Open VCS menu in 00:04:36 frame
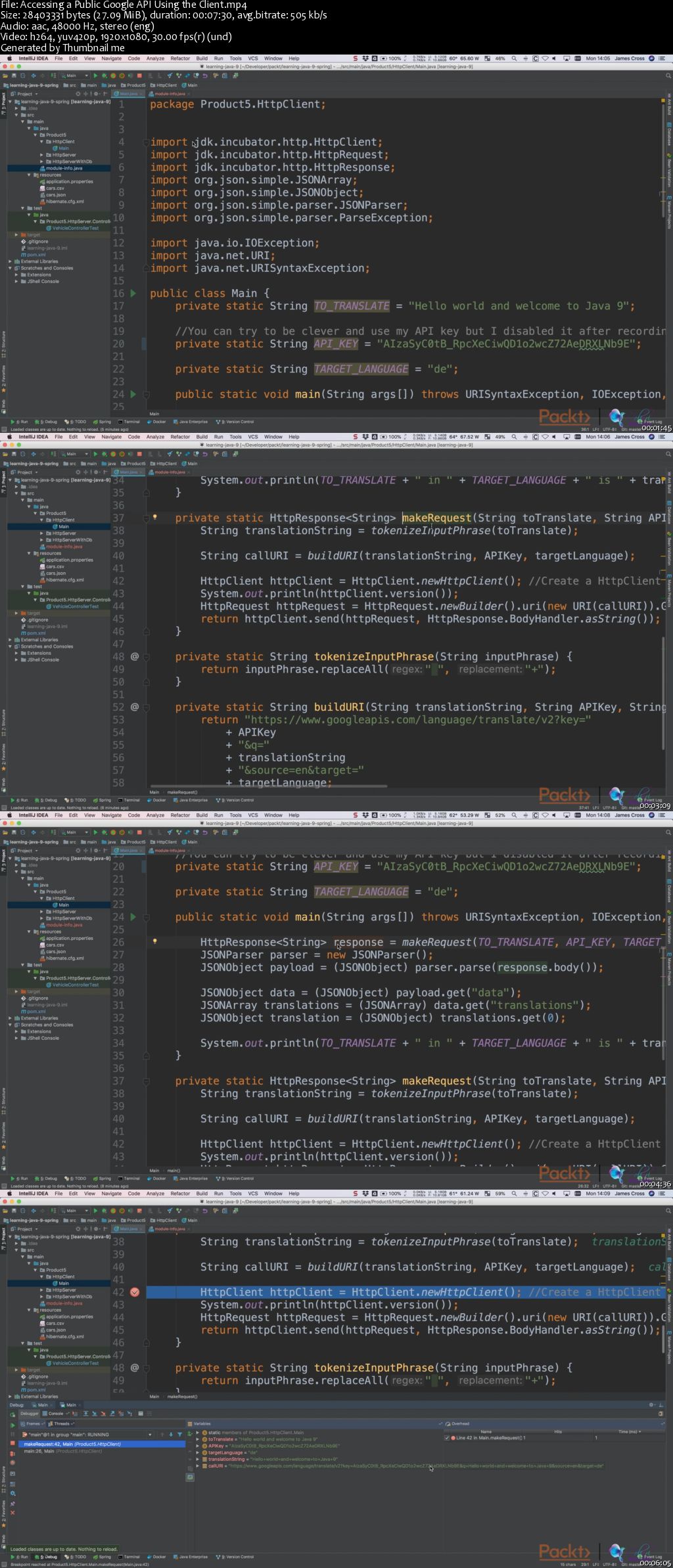 [253, 815]
